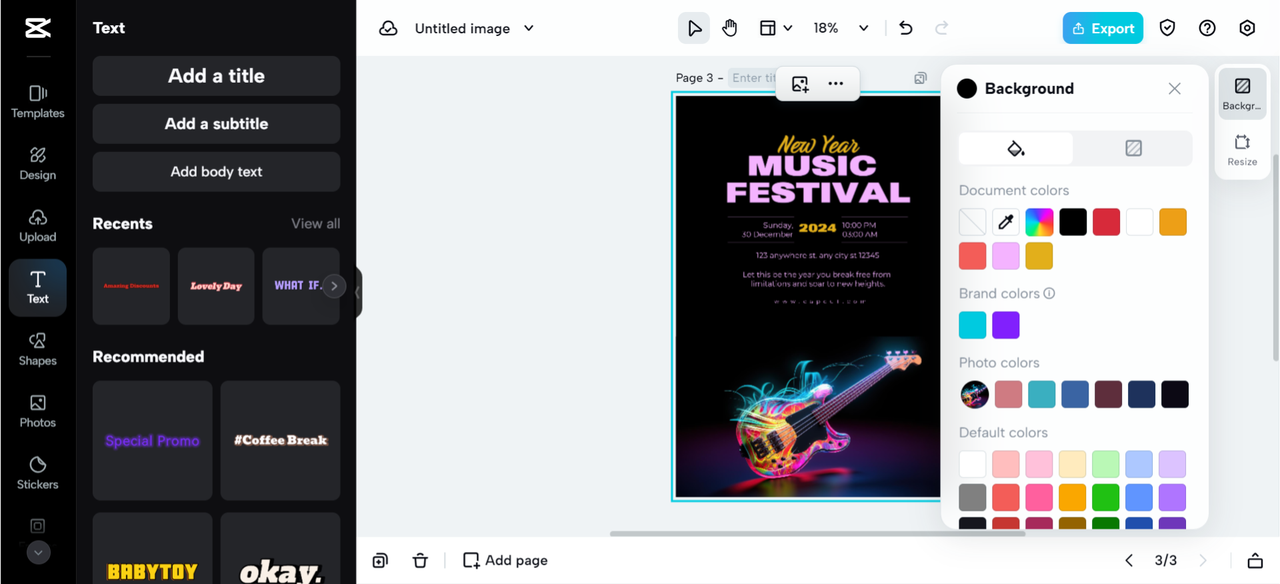Screen dimensions: 1280x584
Task: Pick color with the eyedropper tool
Action: 1006,222
